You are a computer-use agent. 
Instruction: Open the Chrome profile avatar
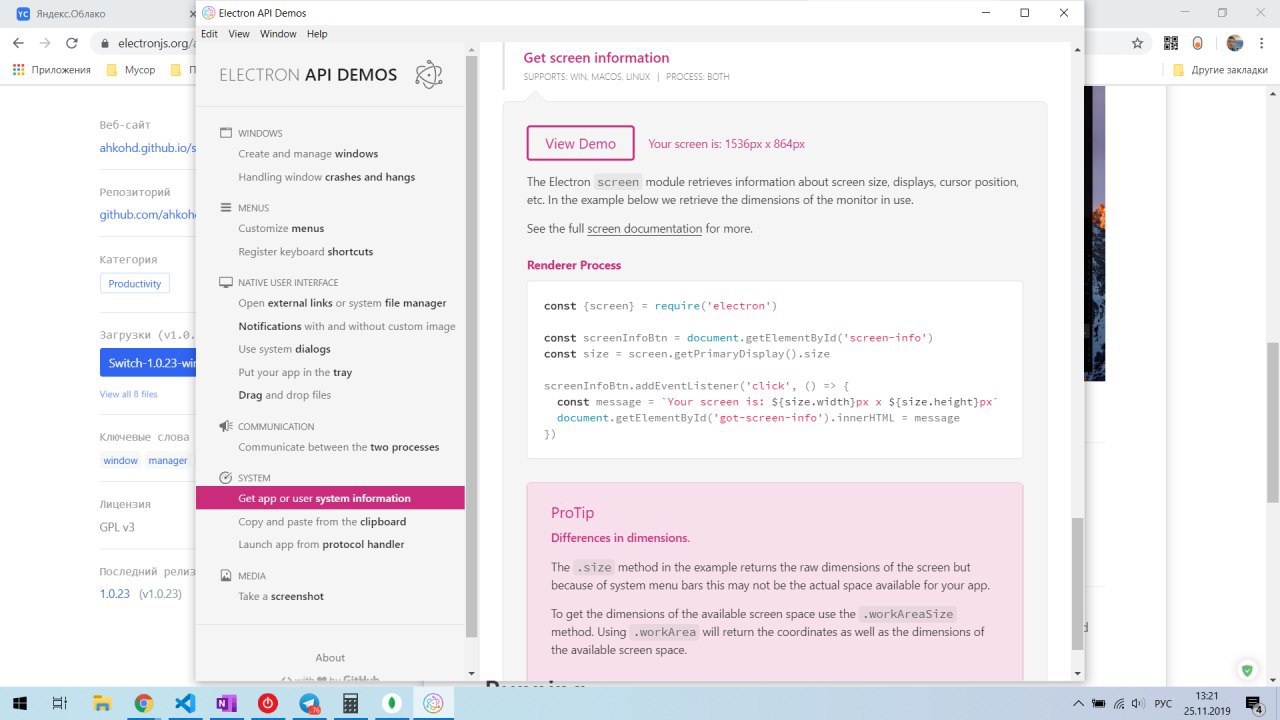pos(1235,43)
